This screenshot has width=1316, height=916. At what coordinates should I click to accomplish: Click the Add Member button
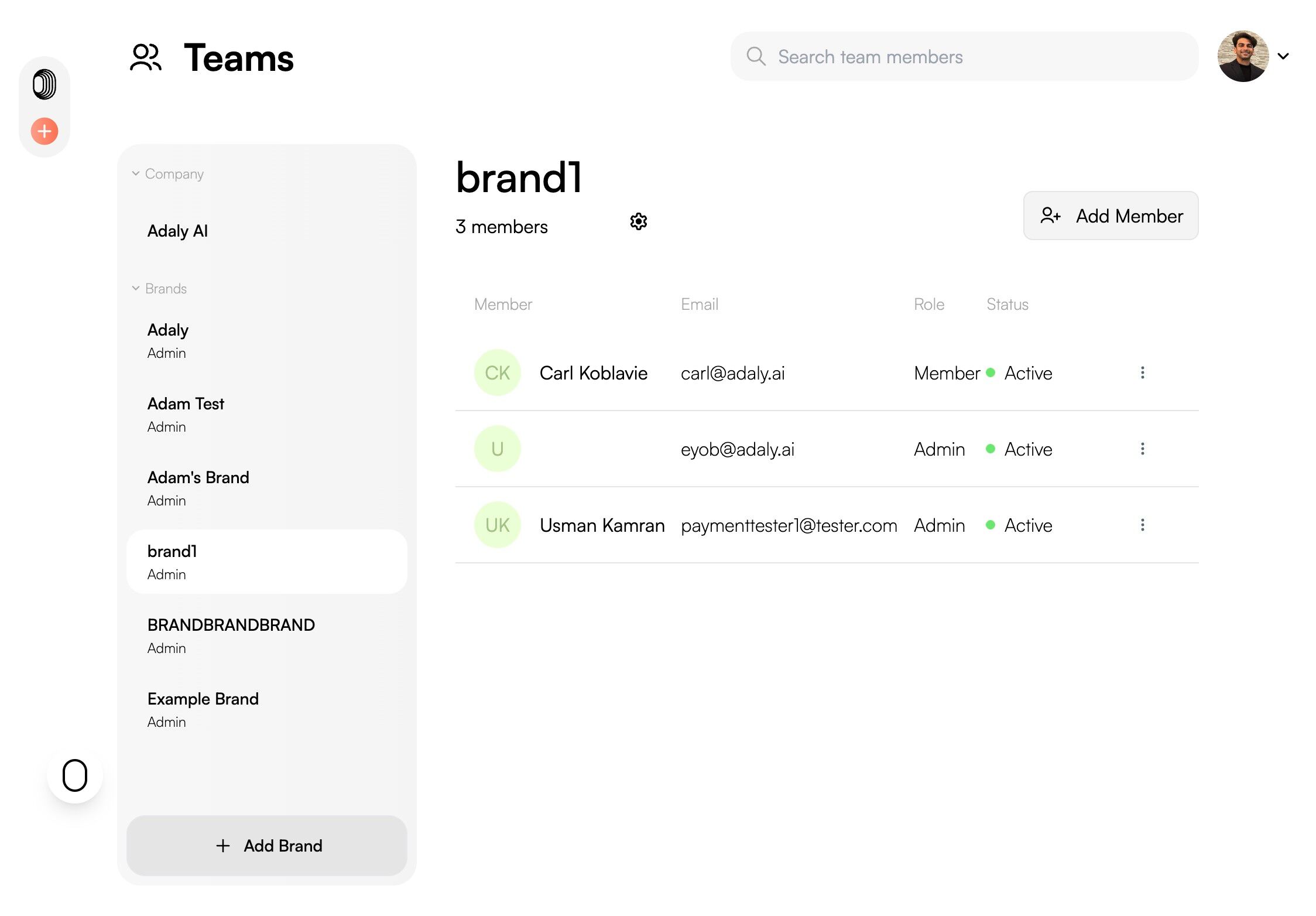click(1110, 216)
